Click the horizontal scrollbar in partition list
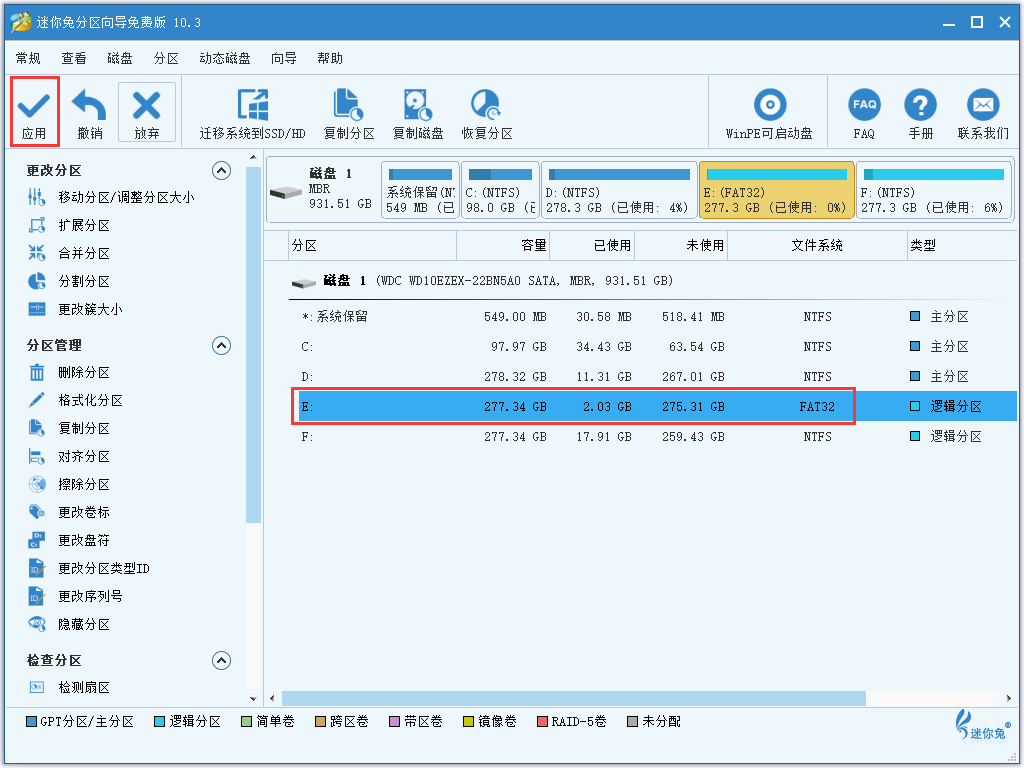 573,699
